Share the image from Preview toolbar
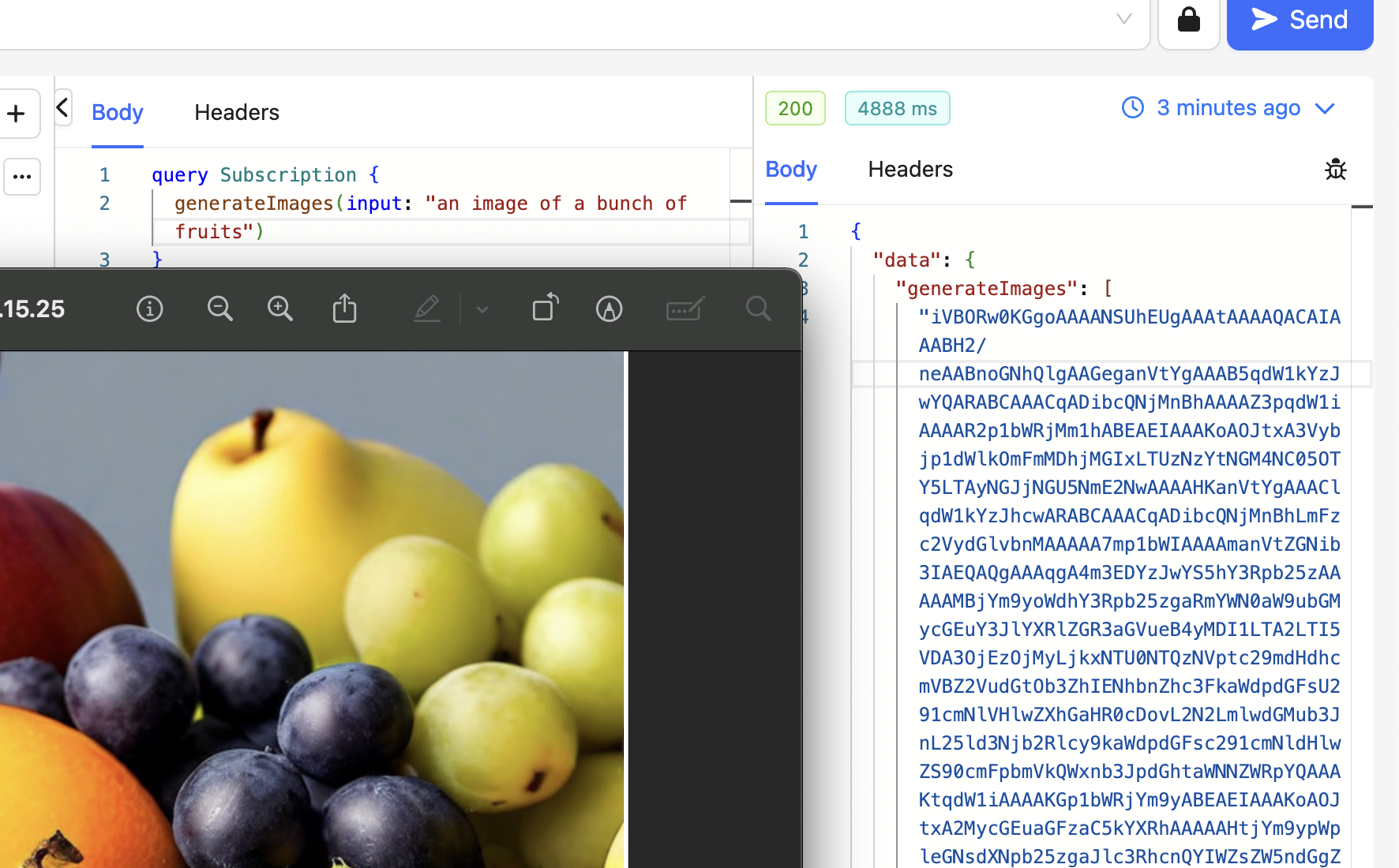Image resolution: width=1399 pixels, height=868 pixels. [x=344, y=309]
